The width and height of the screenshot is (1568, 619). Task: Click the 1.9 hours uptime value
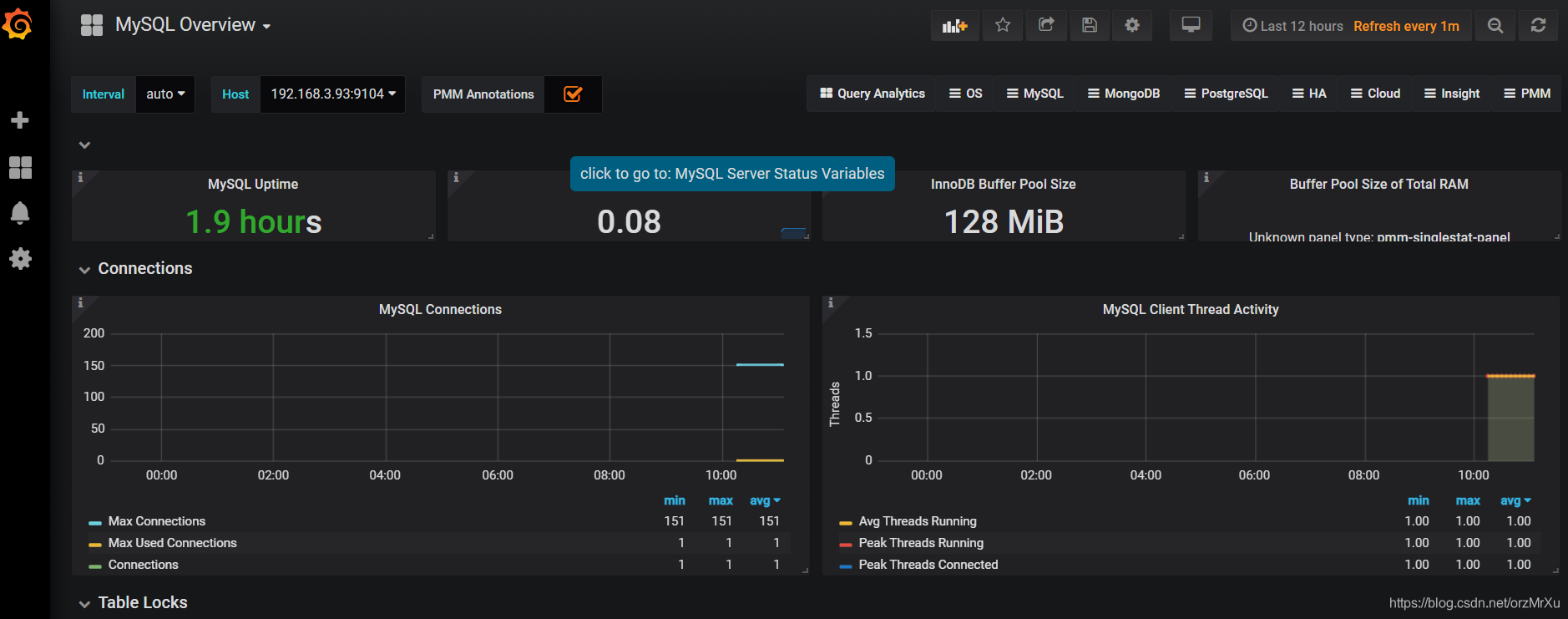[253, 221]
